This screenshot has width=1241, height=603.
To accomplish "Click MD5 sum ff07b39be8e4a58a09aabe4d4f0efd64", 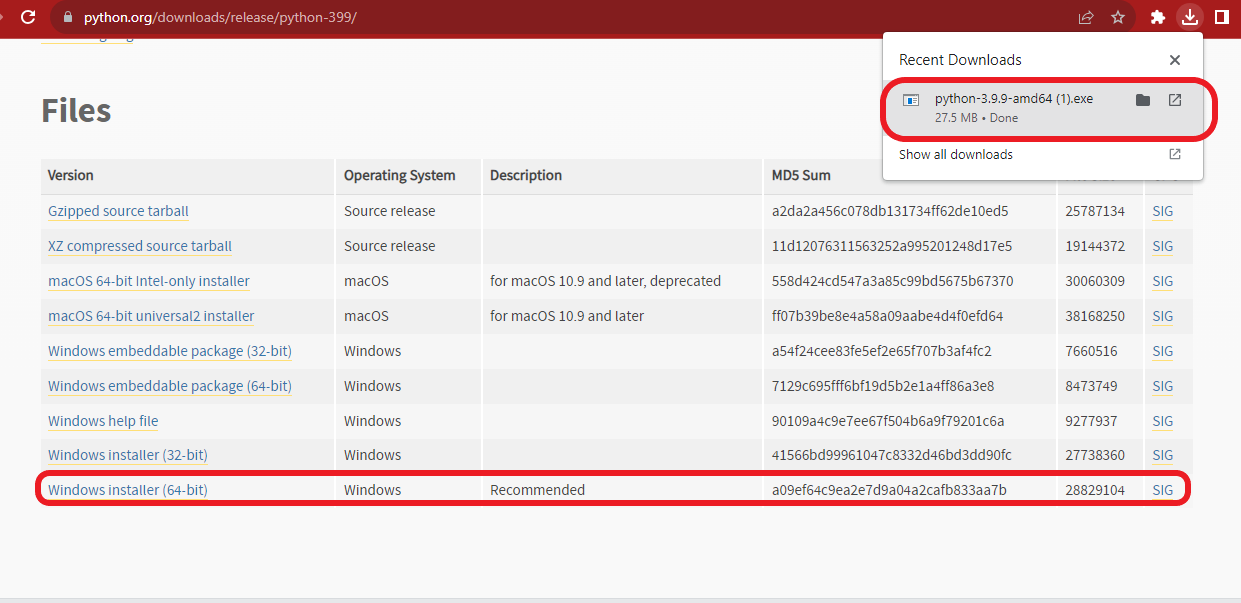I will pyautogui.click(x=888, y=316).
